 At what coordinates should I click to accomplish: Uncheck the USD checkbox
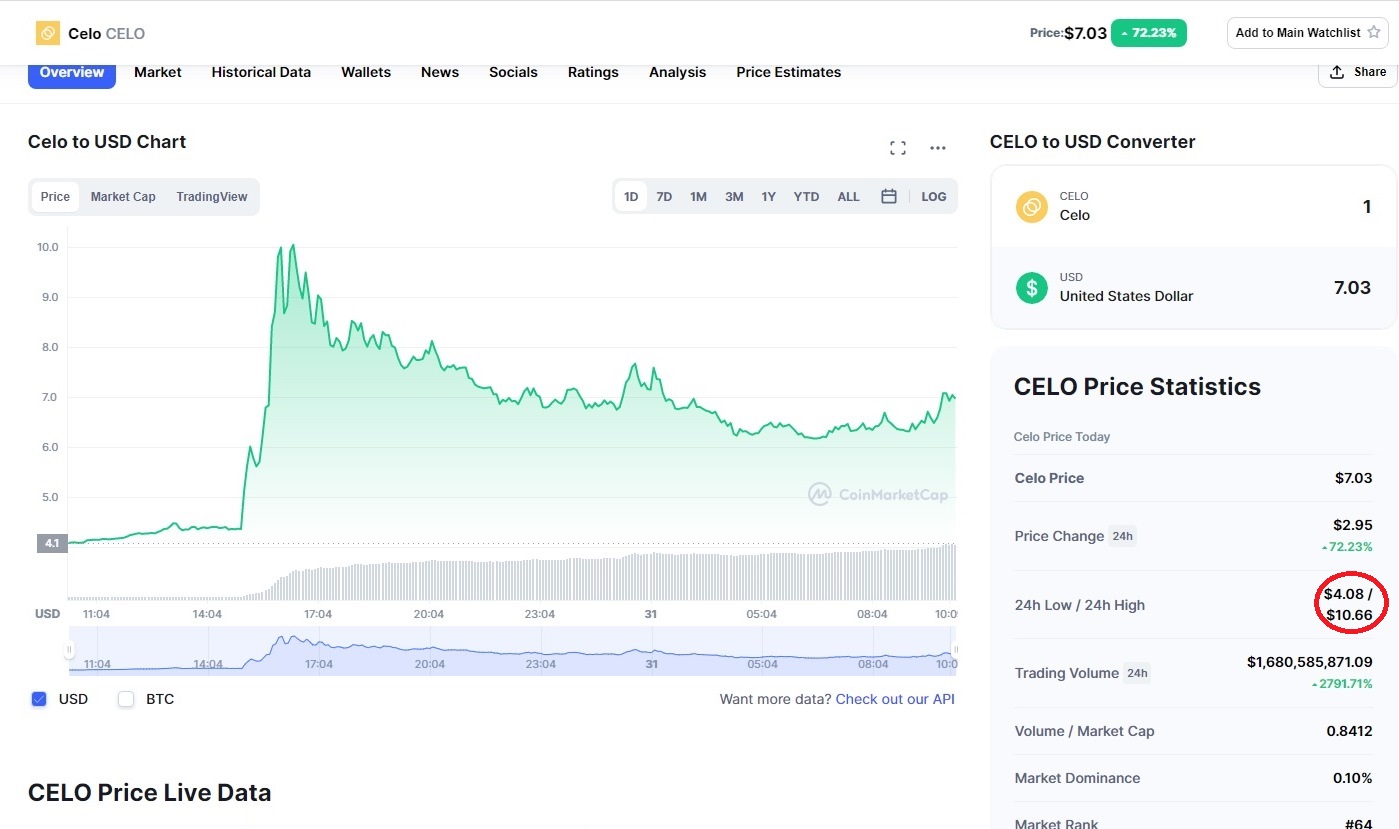coord(39,699)
